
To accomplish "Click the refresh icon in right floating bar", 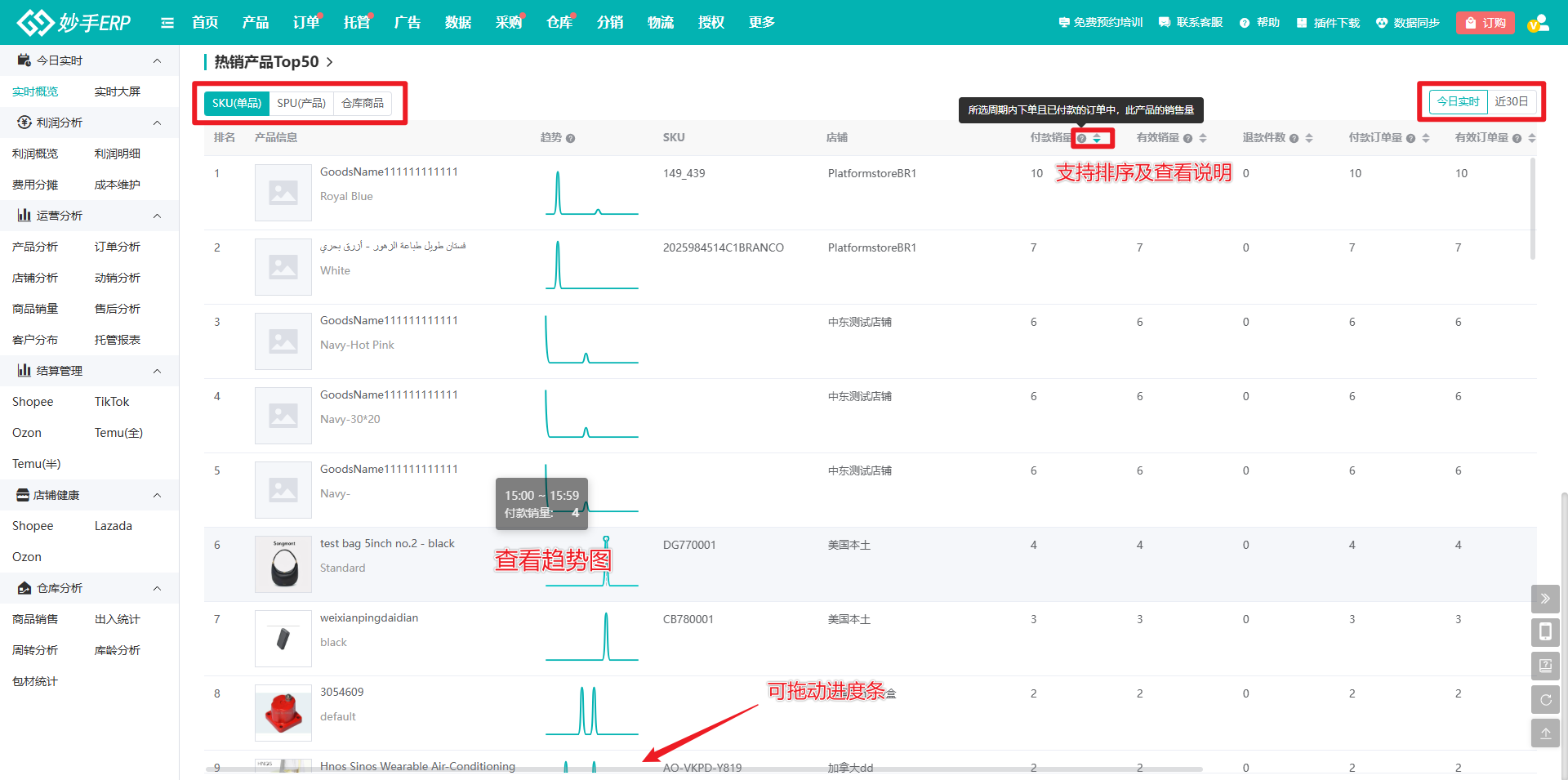I will point(1545,700).
